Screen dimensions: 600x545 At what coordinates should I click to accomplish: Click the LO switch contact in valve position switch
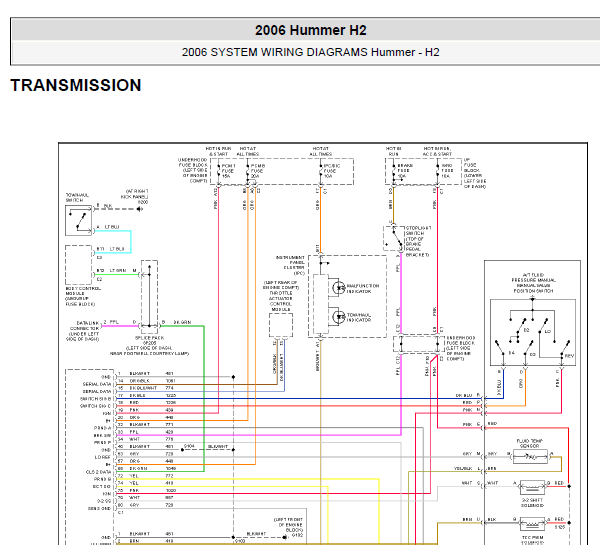544,326
